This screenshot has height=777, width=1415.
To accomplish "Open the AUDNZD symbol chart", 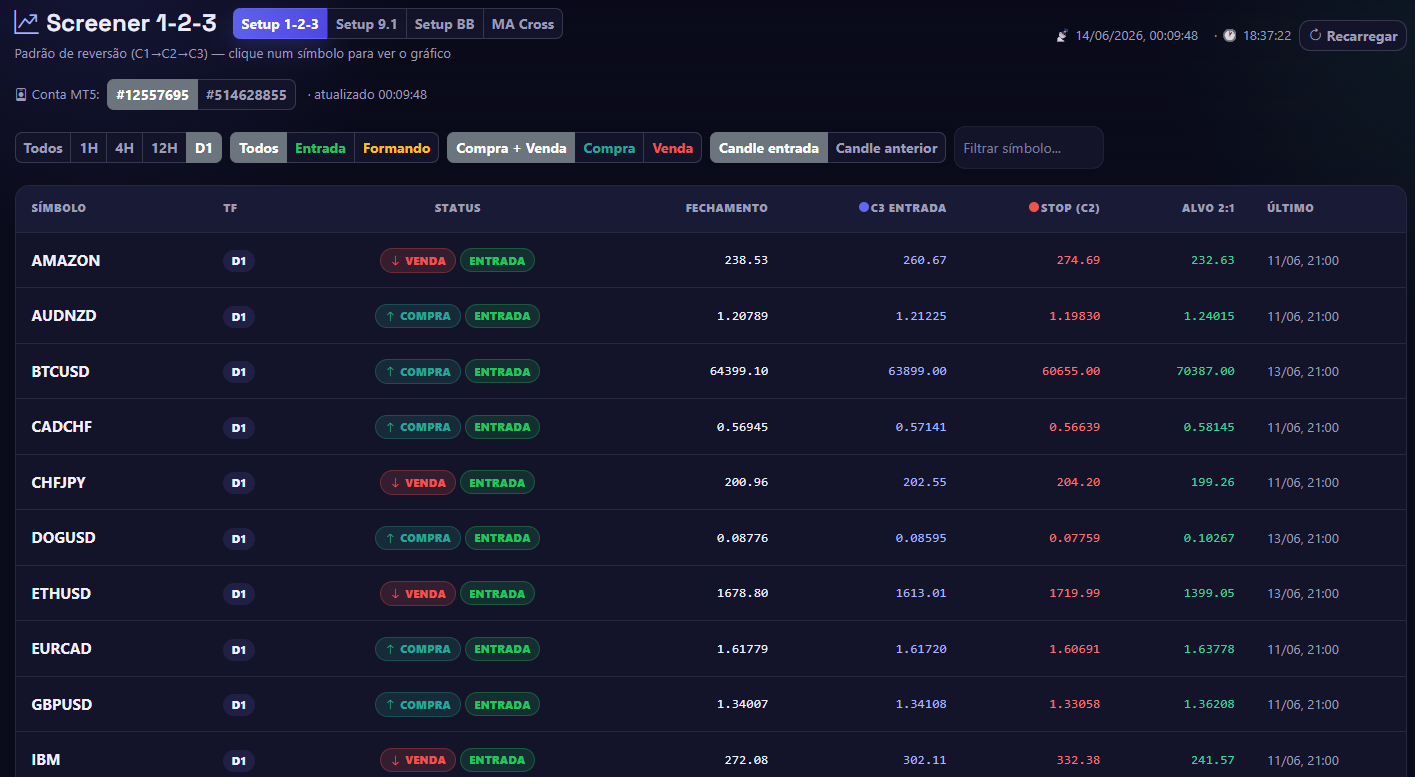I will pyautogui.click(x=64, y=316).
